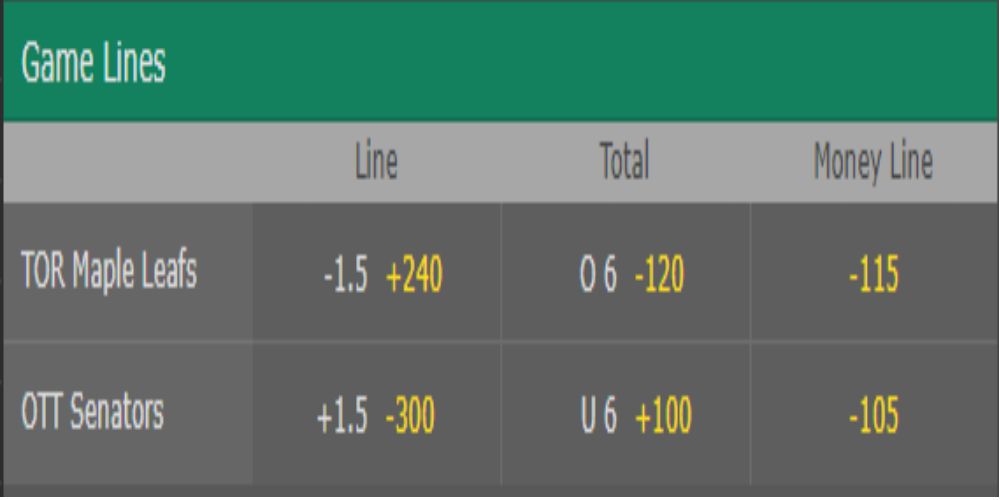Viewport: 1000px width, 500px height.
Task: Select the -300 odds for Senators
Action: coord(409,415)
